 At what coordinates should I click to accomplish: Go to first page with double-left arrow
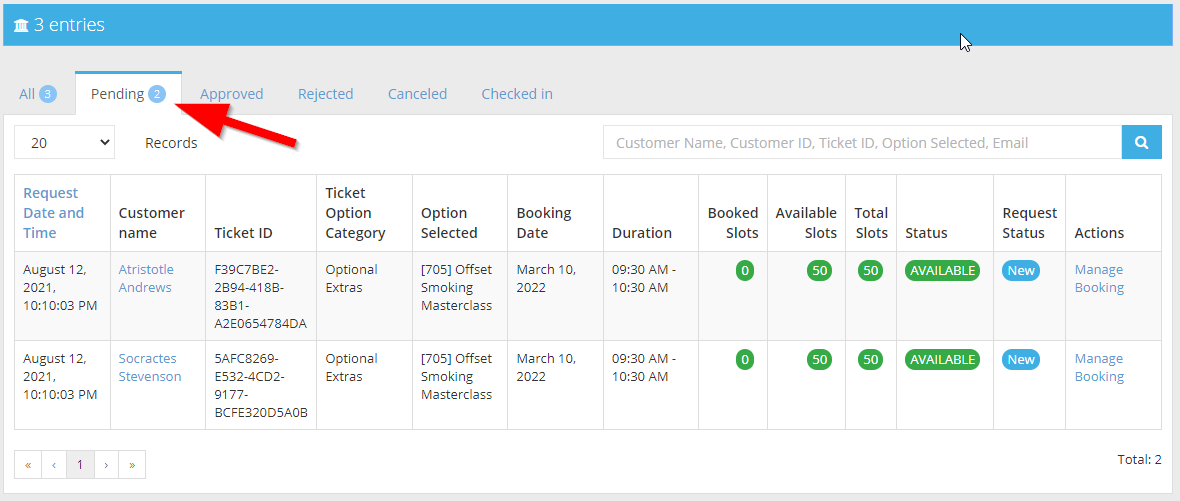[x=28, y=465]
